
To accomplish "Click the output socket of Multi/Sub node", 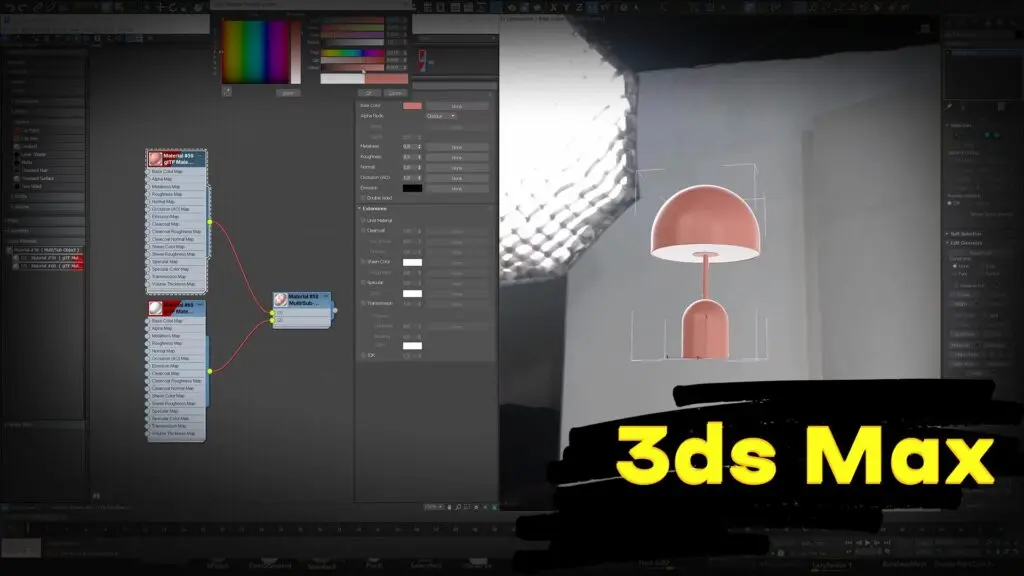I will tap(335, 311).
